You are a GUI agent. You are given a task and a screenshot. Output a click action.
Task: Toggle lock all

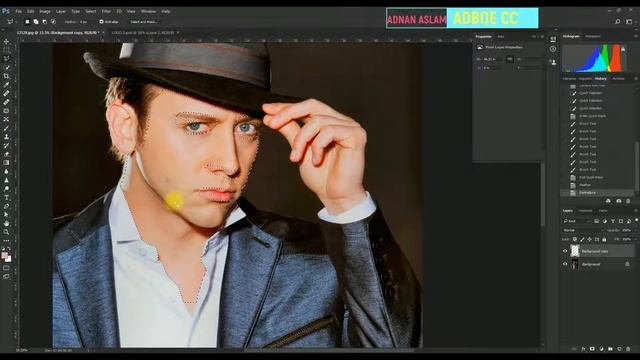pos(604,239)
